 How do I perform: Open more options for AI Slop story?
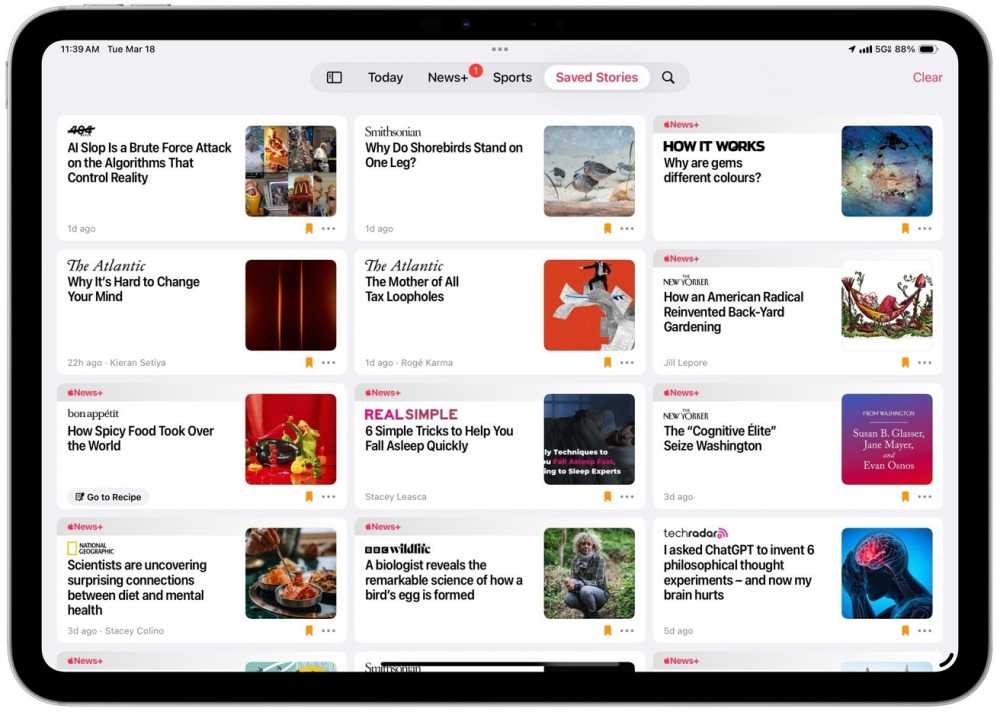(x=328, y=228)
